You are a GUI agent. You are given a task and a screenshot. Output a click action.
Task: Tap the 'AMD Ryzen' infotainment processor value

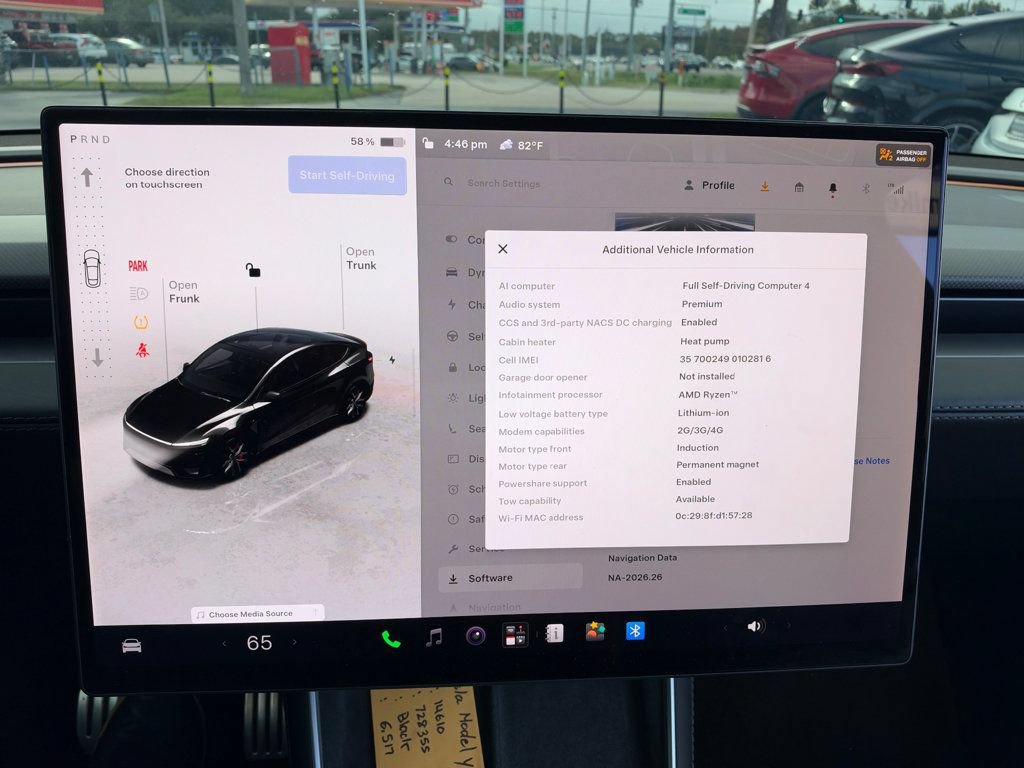(708, 394)
